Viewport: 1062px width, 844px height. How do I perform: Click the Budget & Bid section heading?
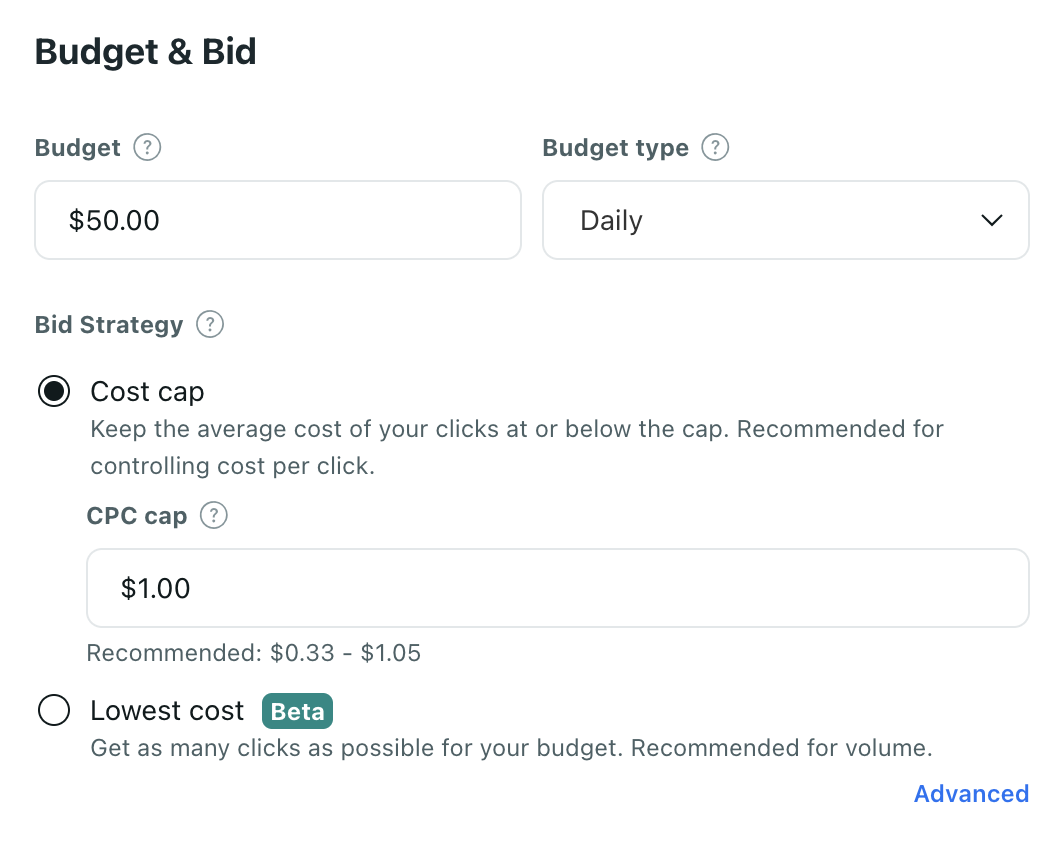point(144,51)
